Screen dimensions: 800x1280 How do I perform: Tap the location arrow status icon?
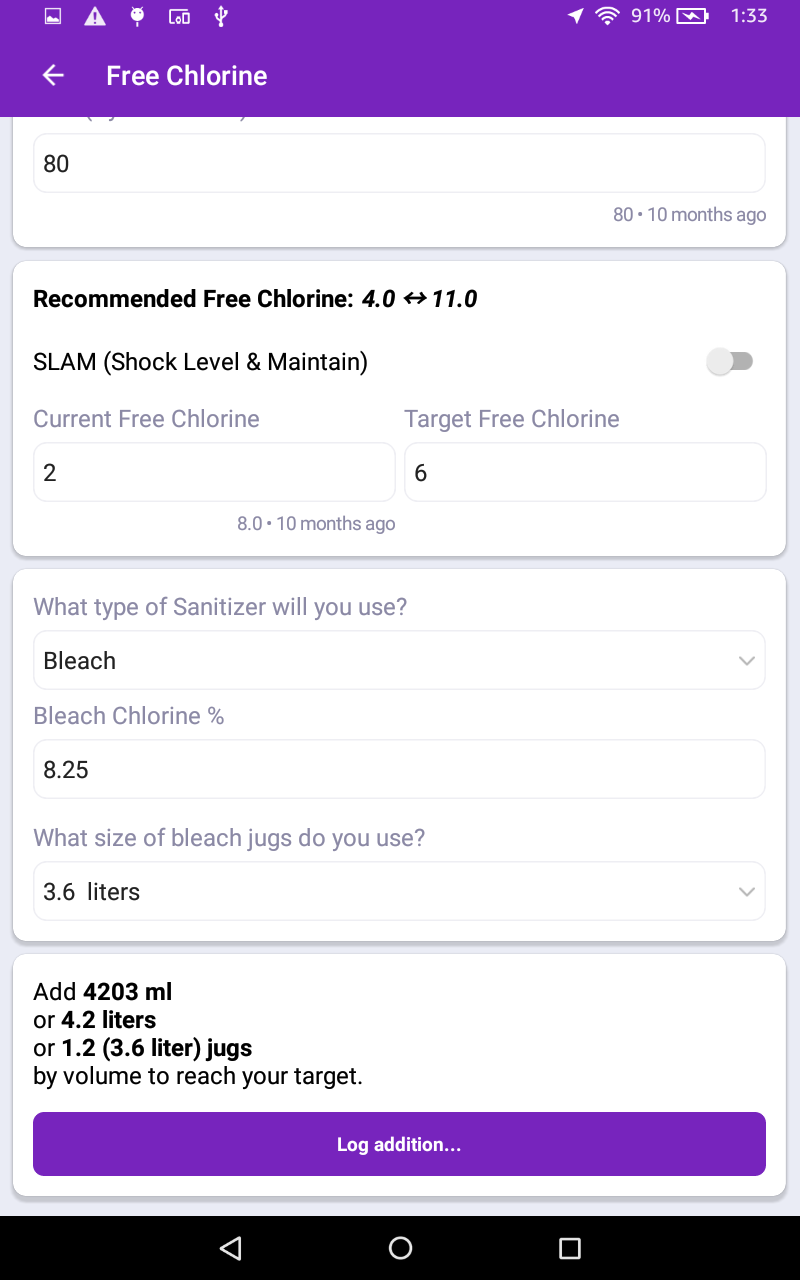point(575,16)
